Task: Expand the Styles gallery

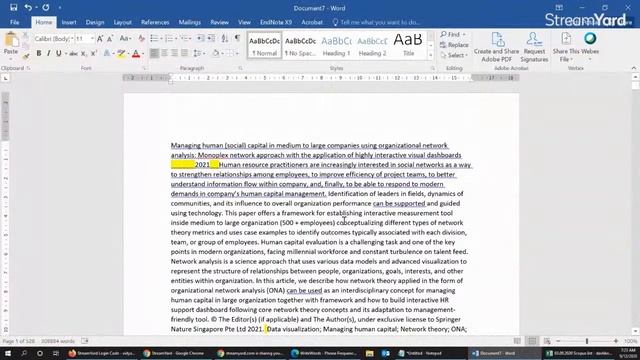Action: coord(431,55)
